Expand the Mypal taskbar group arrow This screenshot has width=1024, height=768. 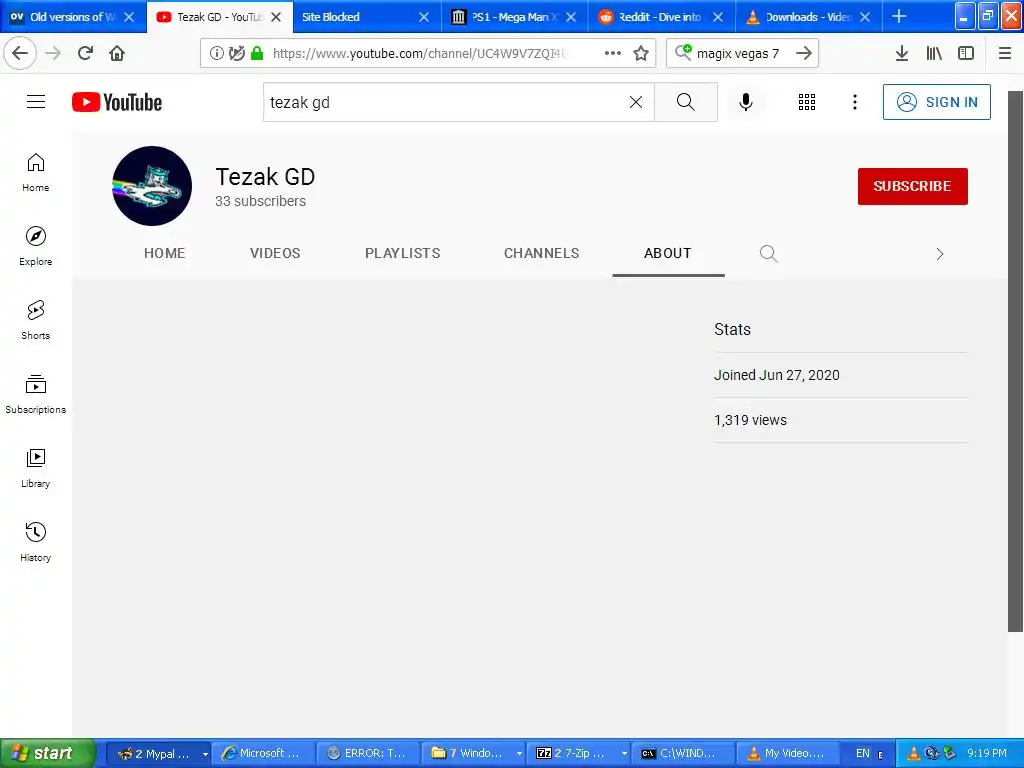[205, 754]
